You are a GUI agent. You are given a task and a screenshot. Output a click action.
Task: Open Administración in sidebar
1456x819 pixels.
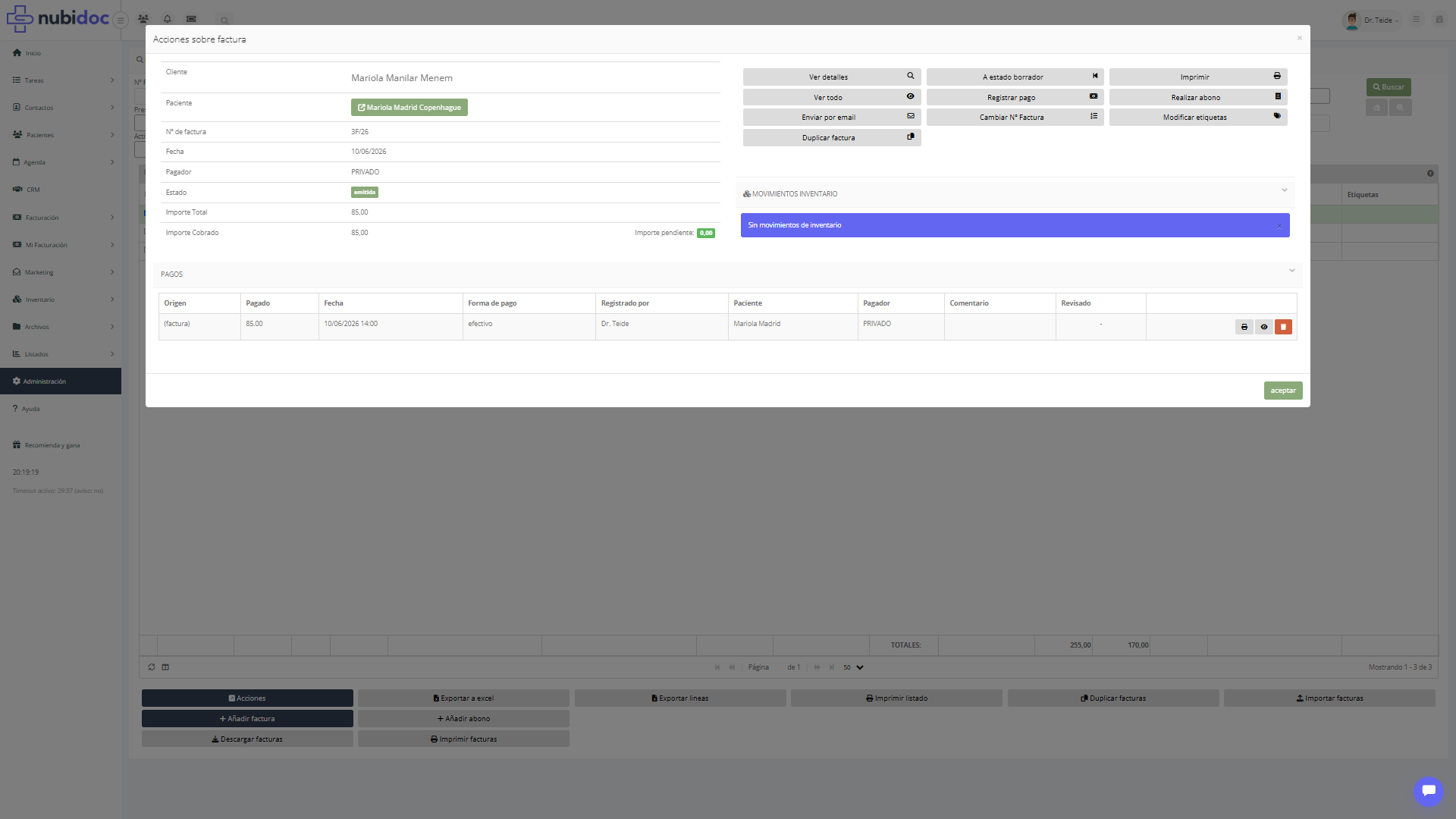click(x=61, y=381)
